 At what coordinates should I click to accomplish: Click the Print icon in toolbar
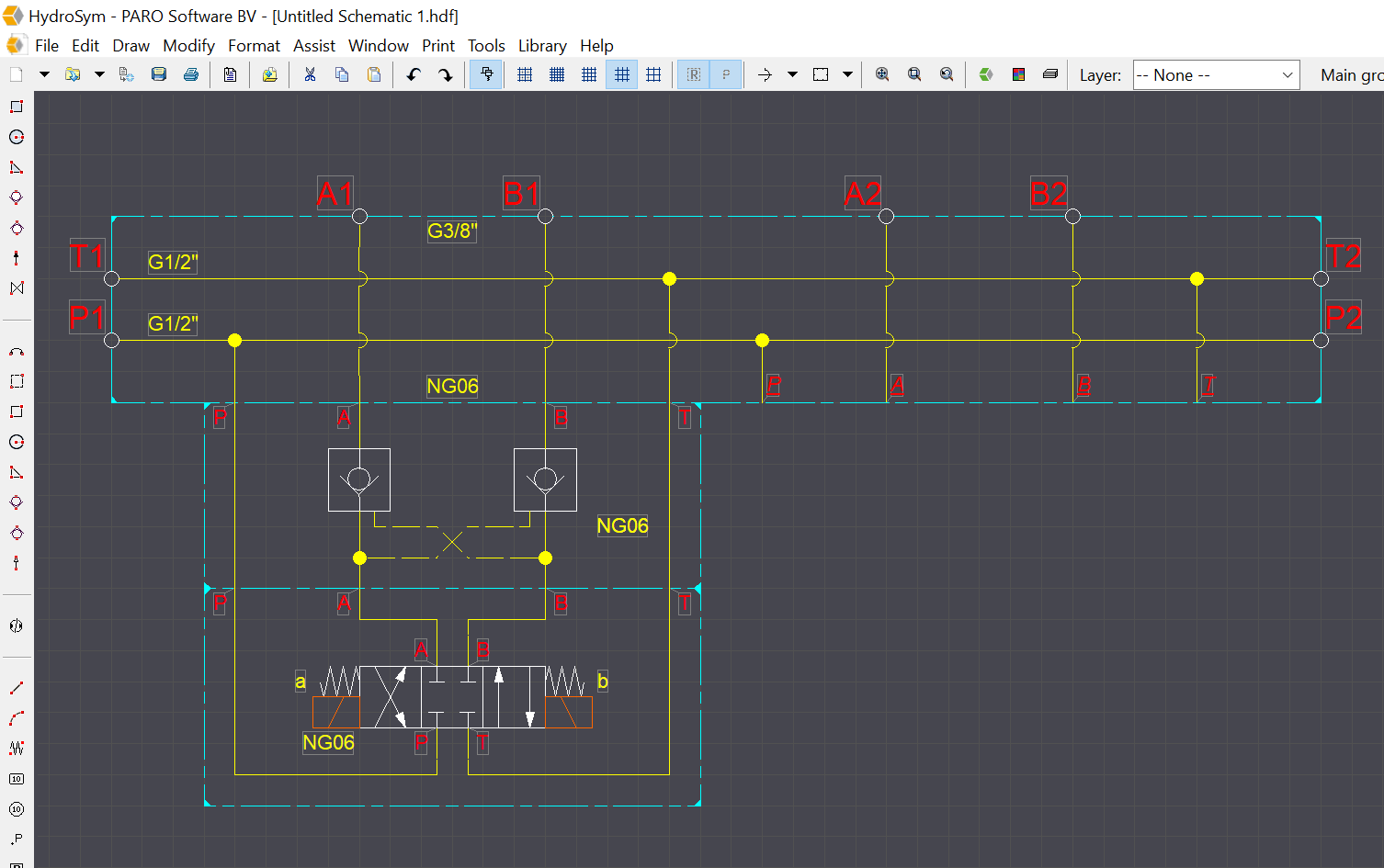pos(191,74)
